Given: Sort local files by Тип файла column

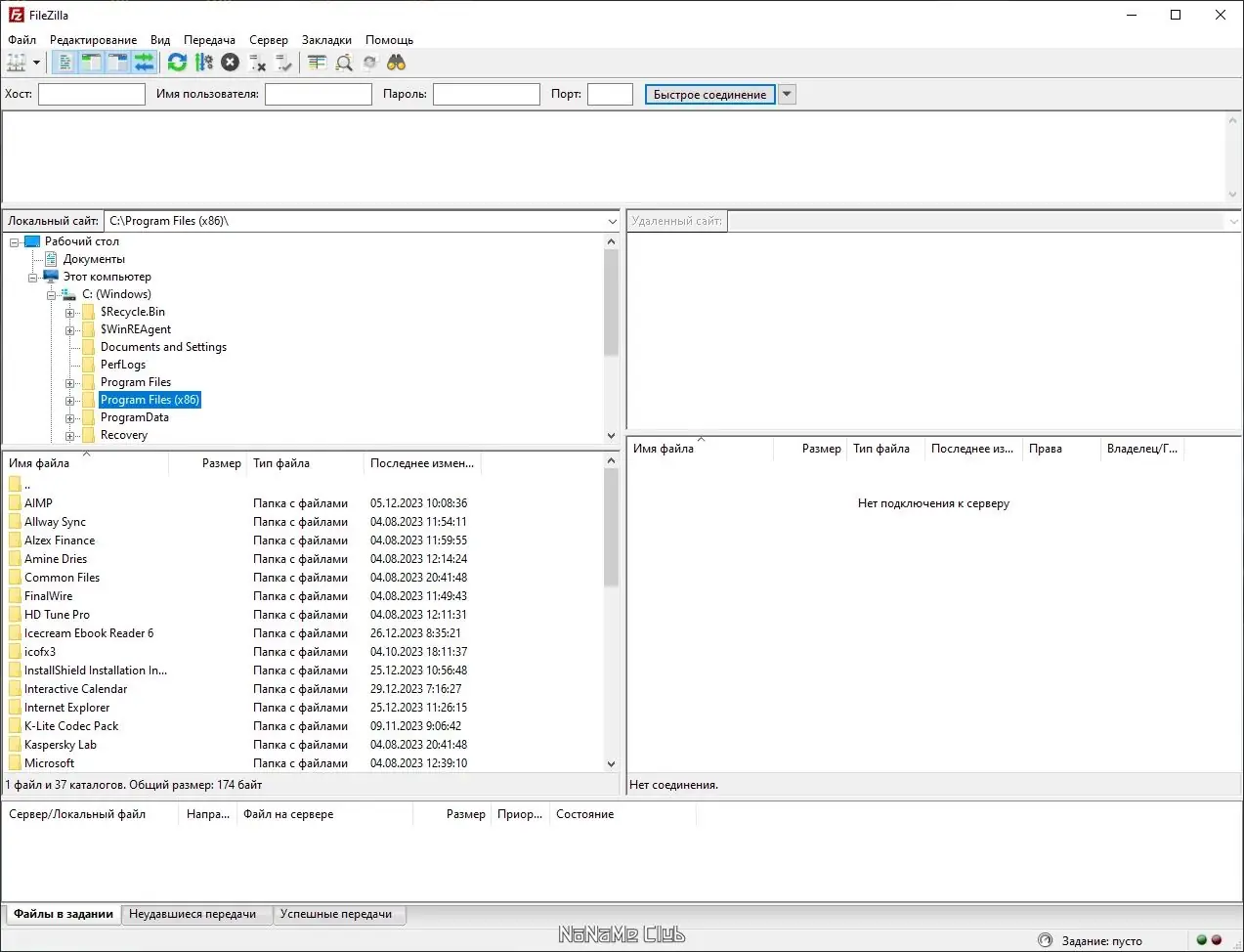Looking at the screenshot, I should 306,463.
